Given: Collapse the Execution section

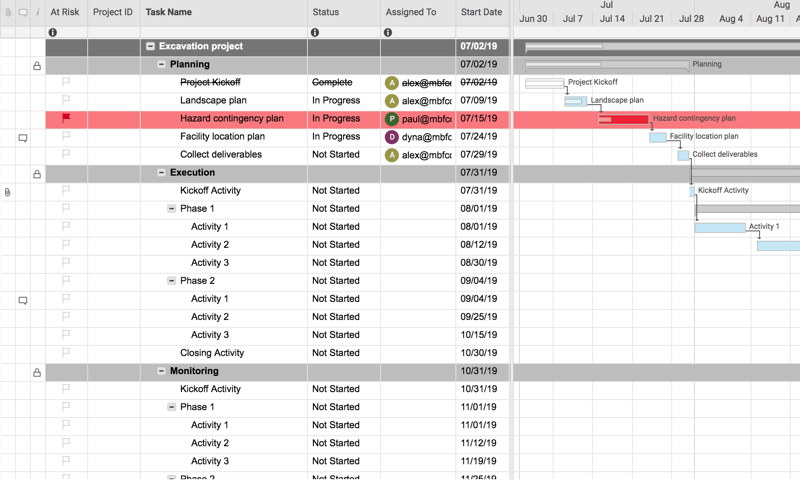Looking at the screenshot, I should [161, 172].
